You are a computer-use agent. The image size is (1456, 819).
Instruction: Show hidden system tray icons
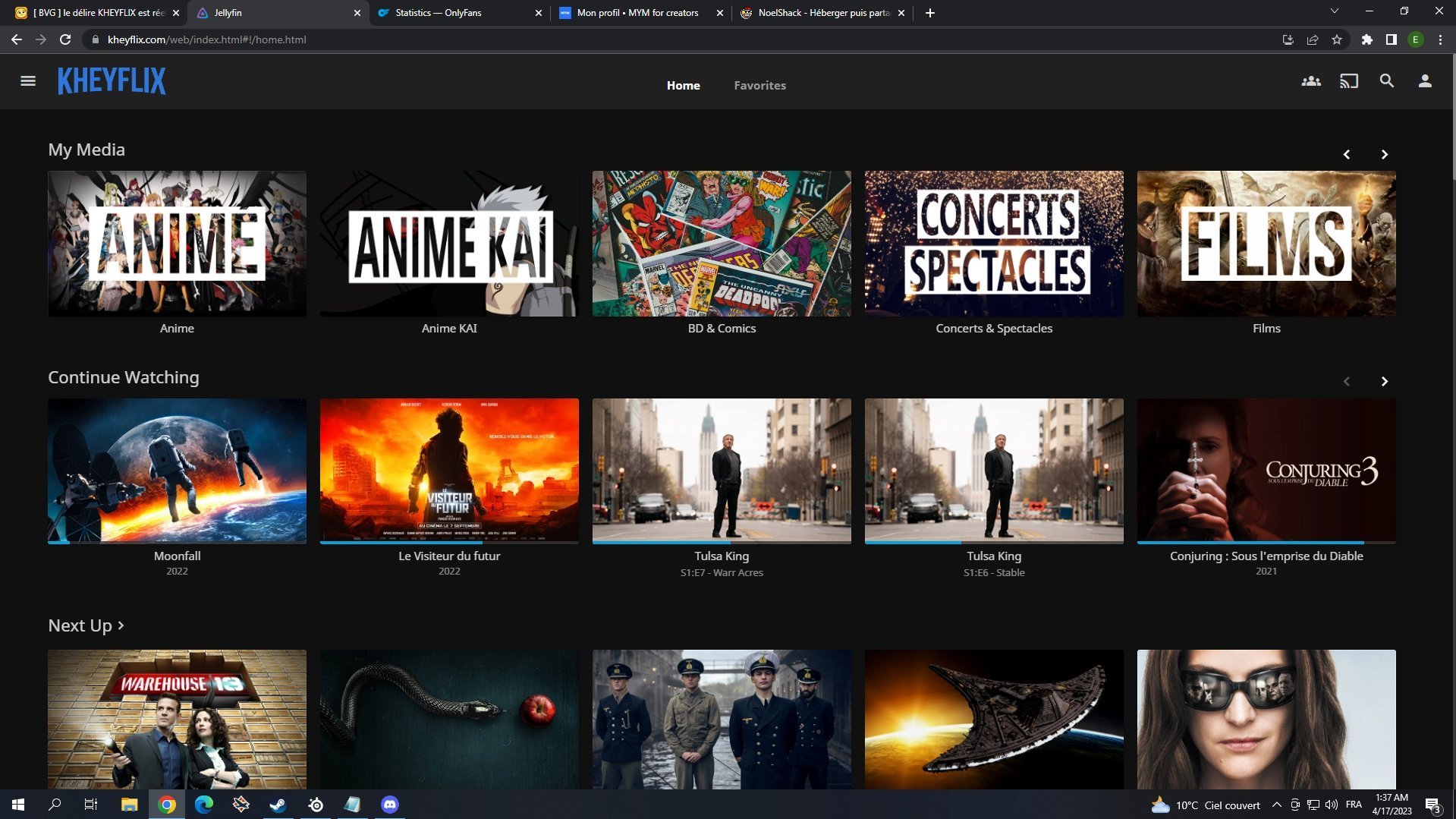(1276, 805)
